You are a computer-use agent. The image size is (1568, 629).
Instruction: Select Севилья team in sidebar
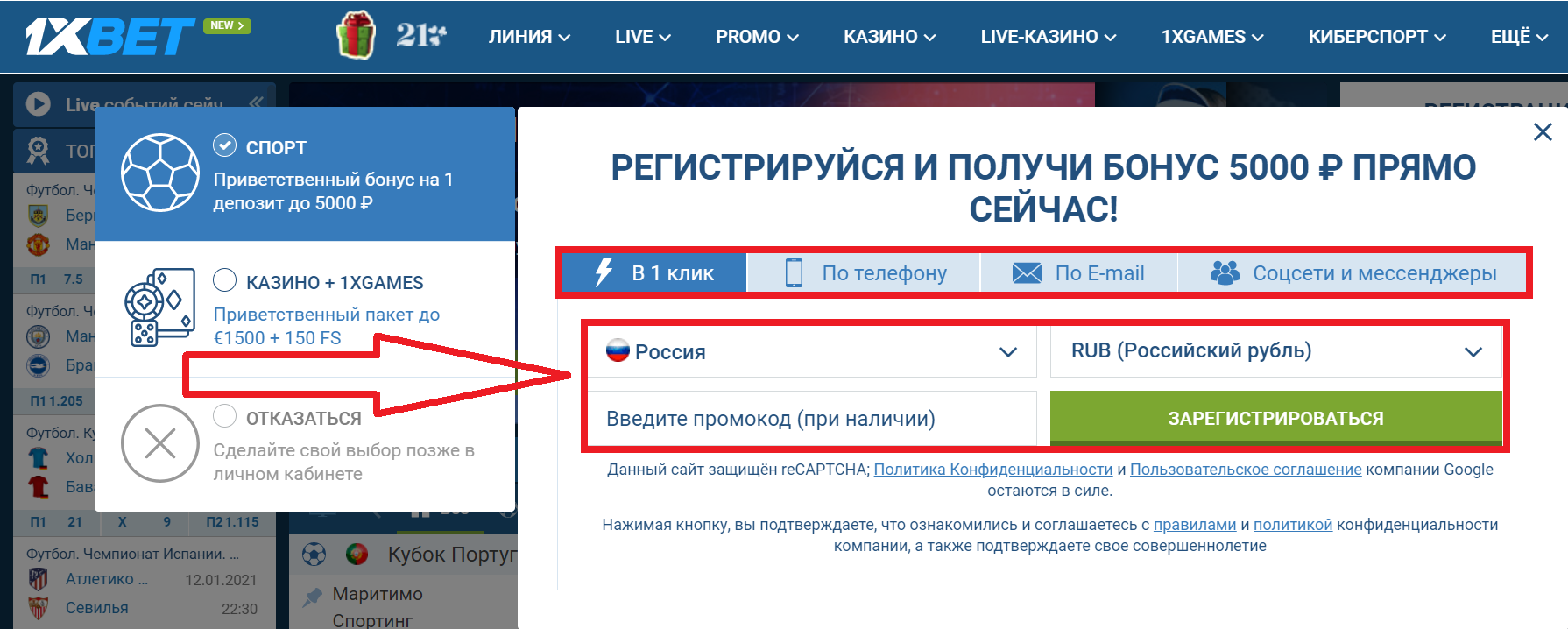tap(97, 608)
